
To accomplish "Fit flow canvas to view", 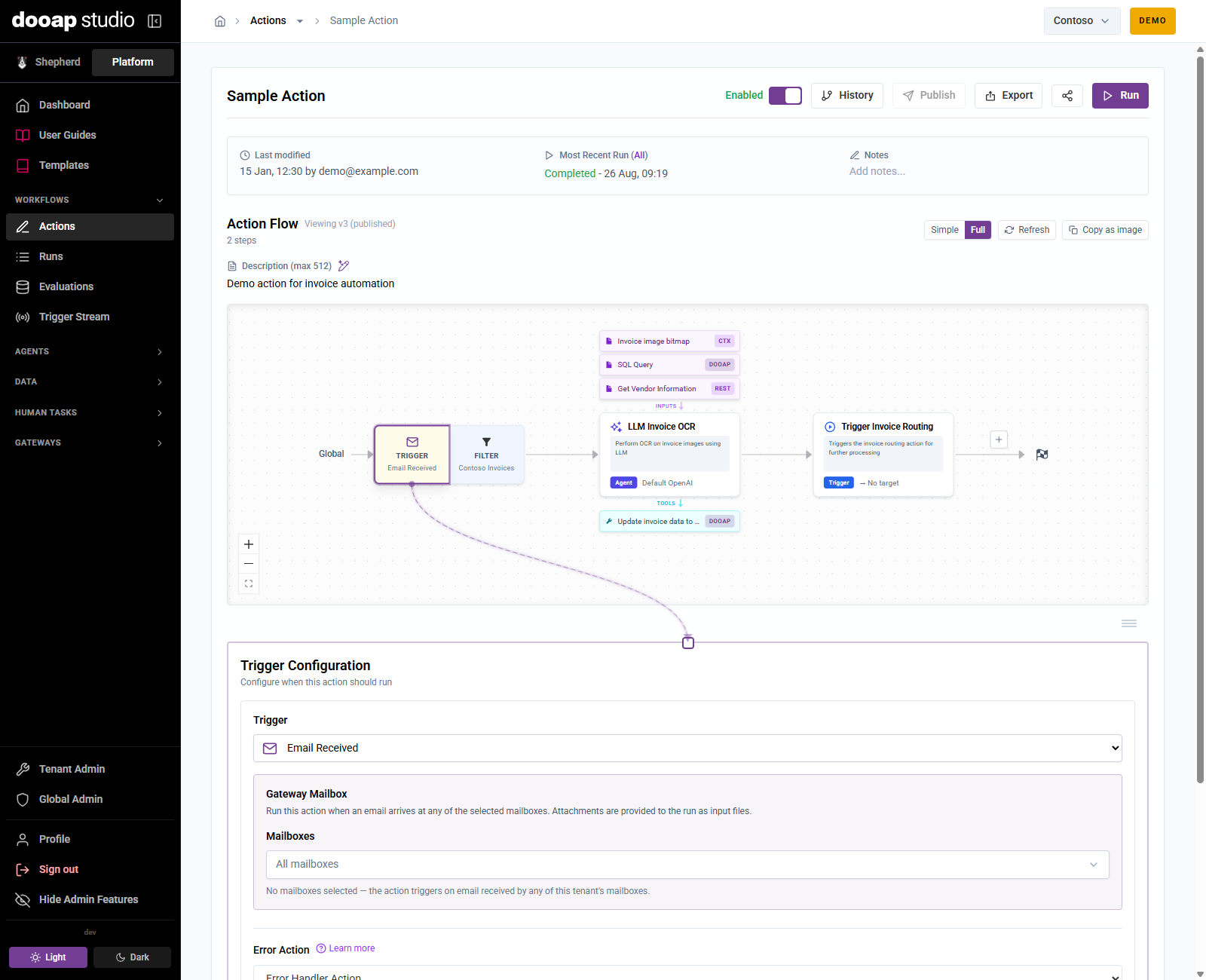I will [249, 583].
